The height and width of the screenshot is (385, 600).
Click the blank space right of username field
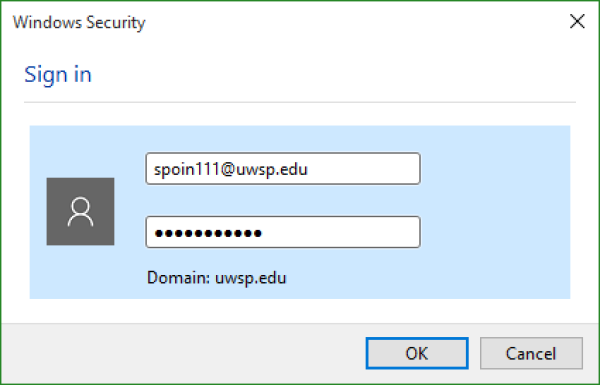[496, 169]
